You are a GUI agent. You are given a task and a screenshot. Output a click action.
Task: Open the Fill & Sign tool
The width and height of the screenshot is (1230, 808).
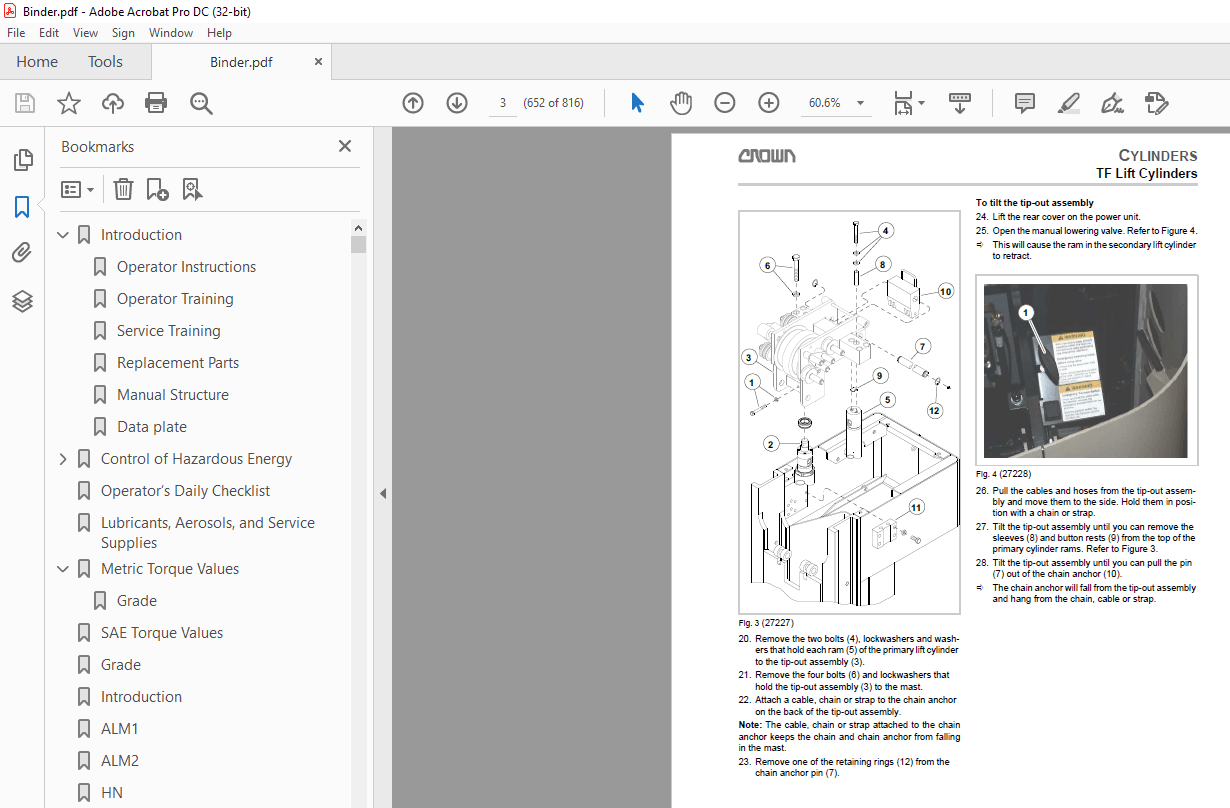tap(1111, 102)
